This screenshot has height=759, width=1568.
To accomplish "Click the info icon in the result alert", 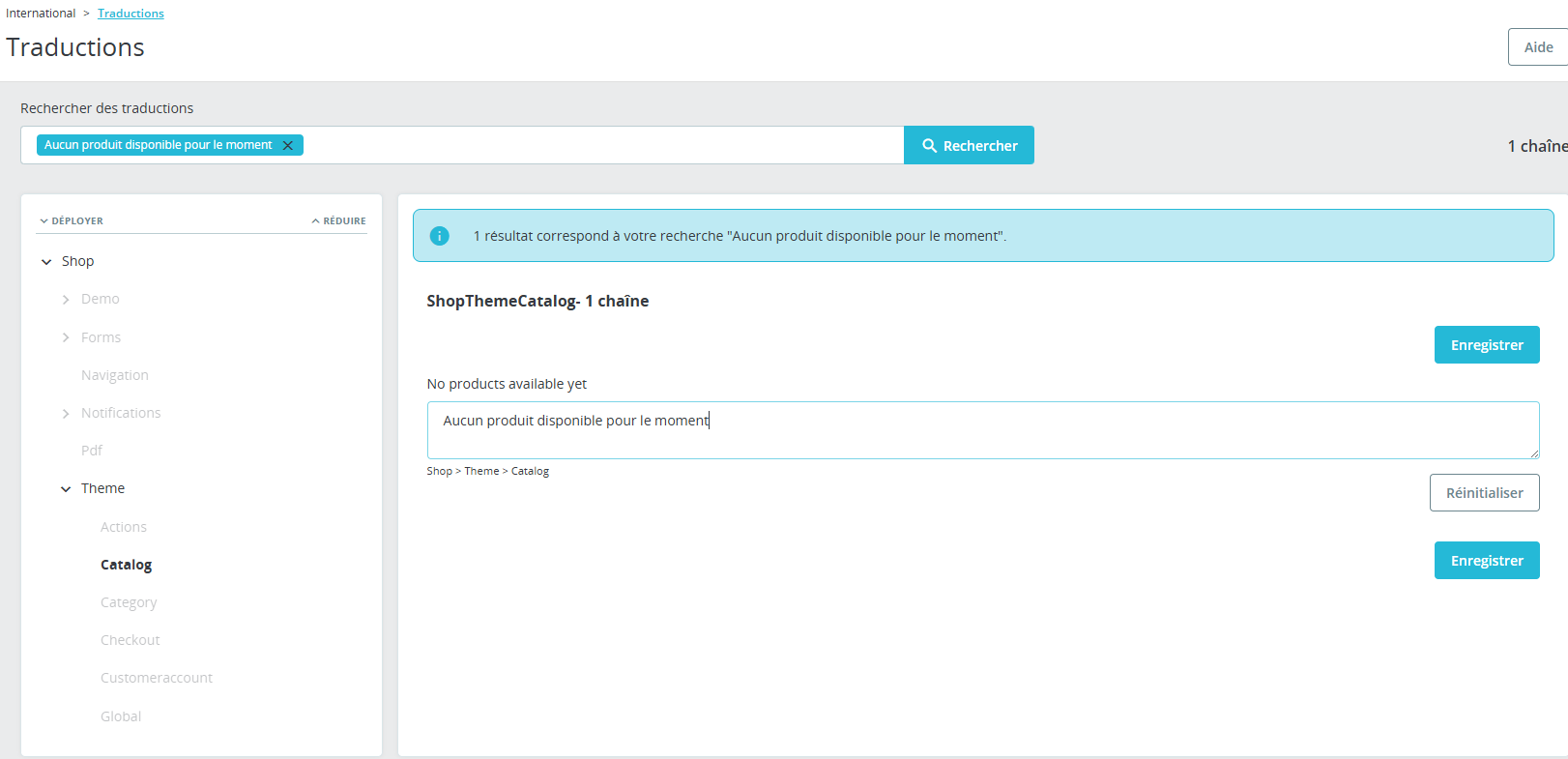I will (439, 236).
